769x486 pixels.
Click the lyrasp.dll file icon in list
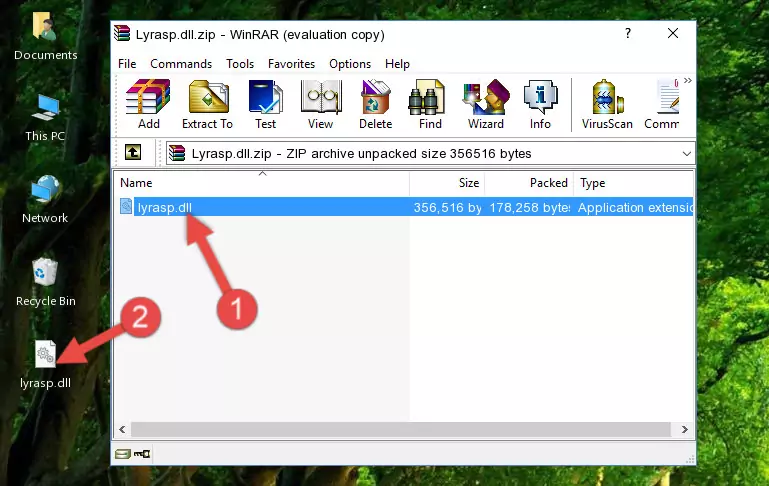(x=126, y=206)
